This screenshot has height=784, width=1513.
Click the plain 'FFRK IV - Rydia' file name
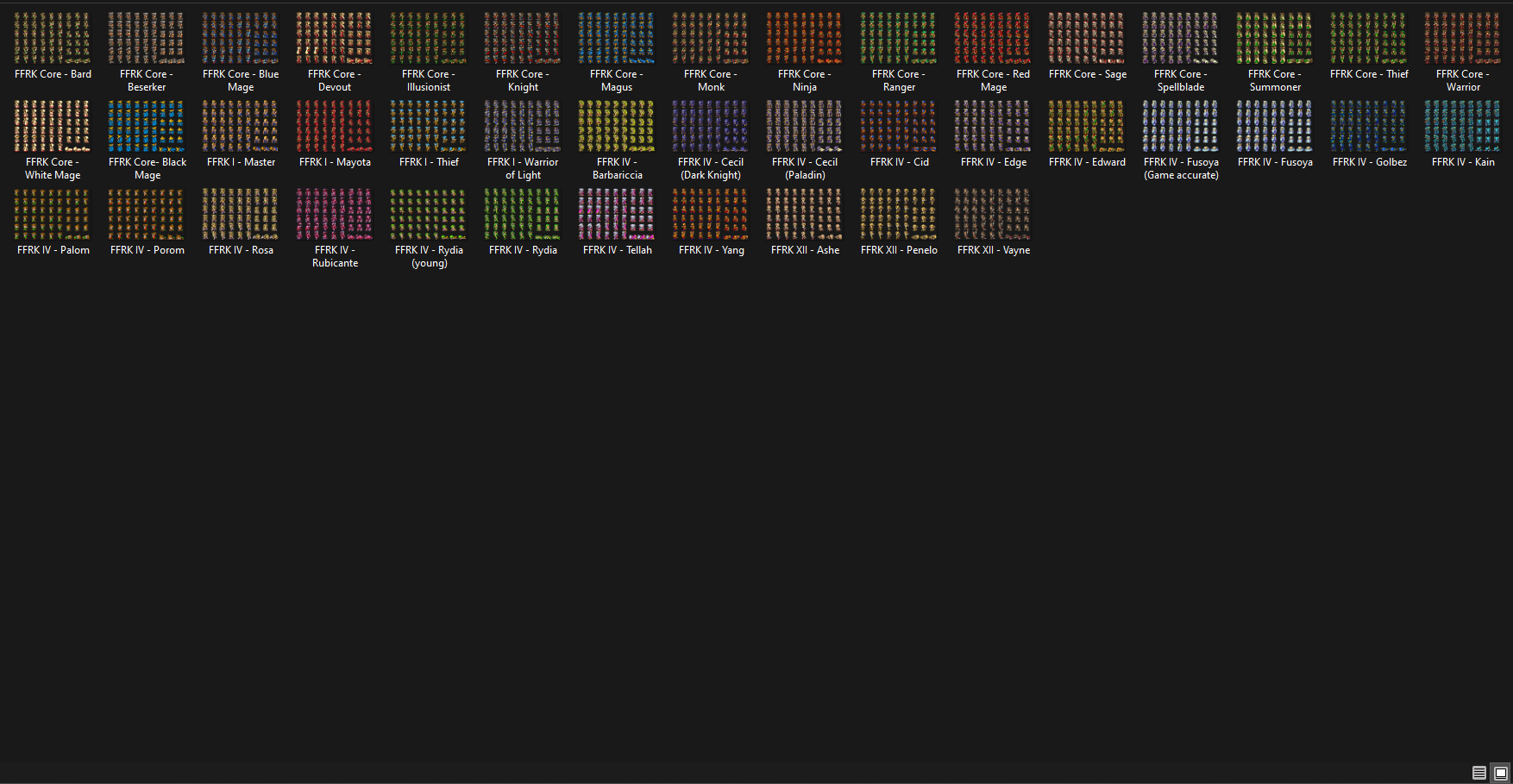point(523,250)
